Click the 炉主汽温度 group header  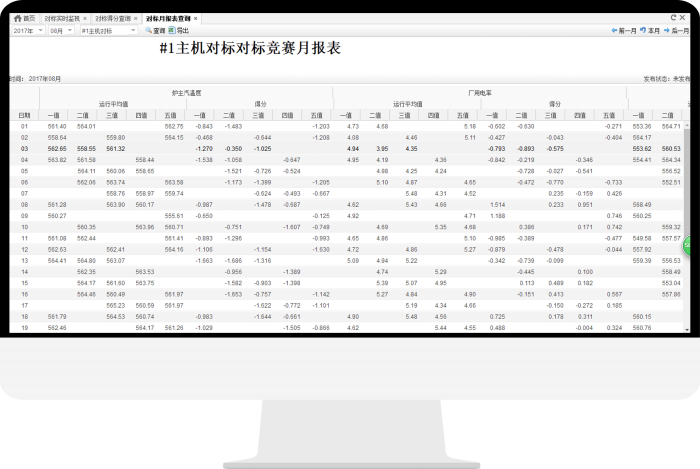(186, 92)
